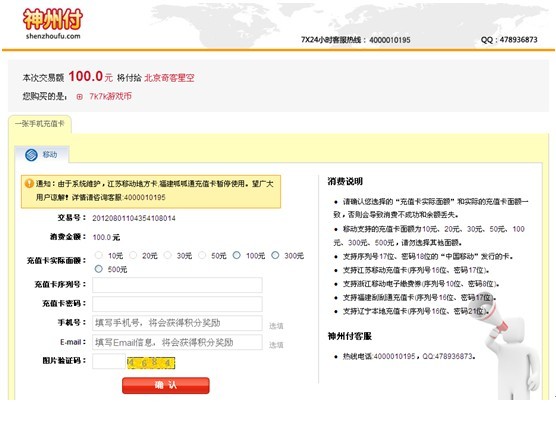
Task: Click the 选填 label next to 手机号
Action: coord(276,326)
